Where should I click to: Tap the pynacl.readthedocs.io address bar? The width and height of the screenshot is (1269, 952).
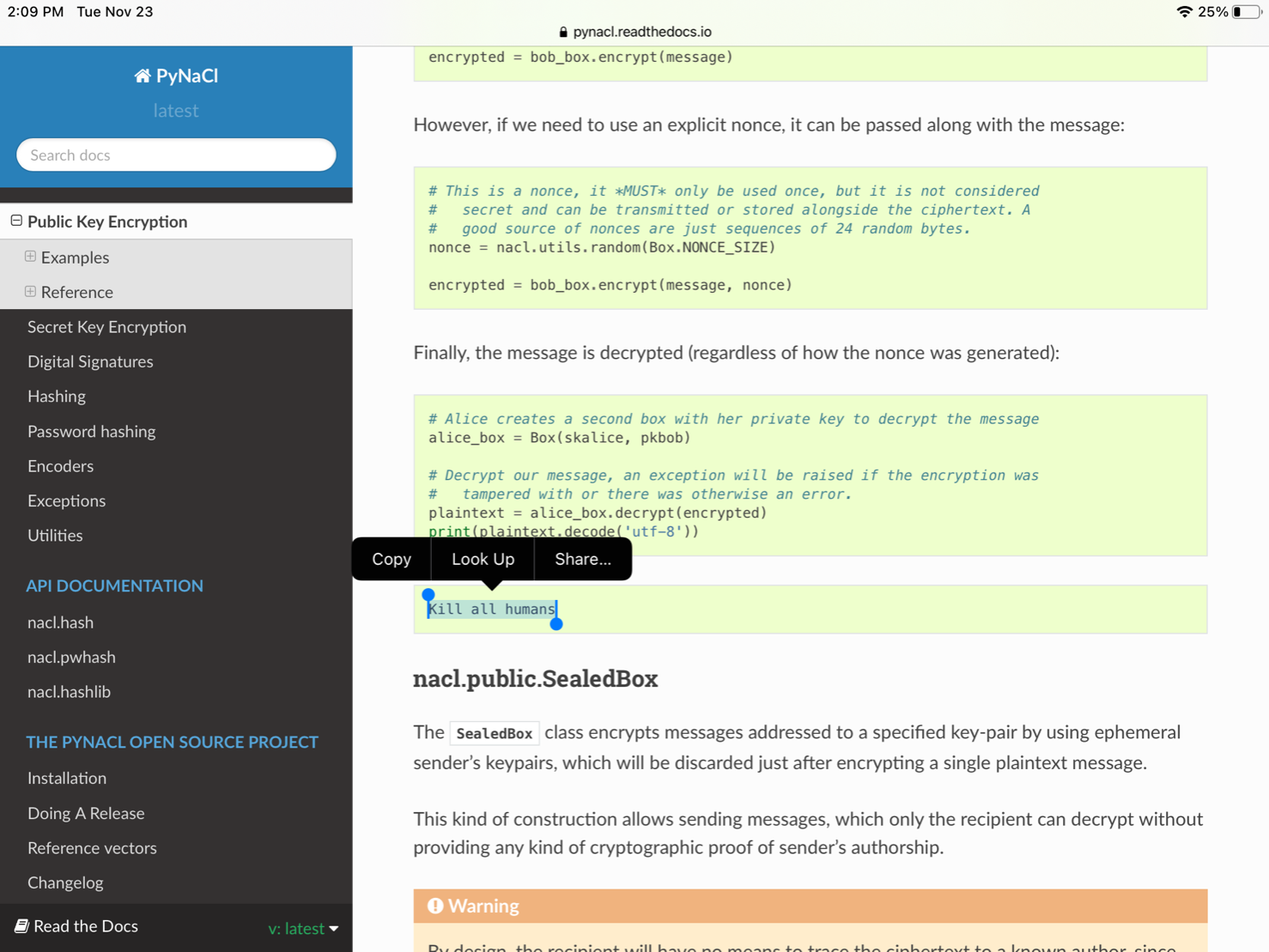click(x=641, y=32)
